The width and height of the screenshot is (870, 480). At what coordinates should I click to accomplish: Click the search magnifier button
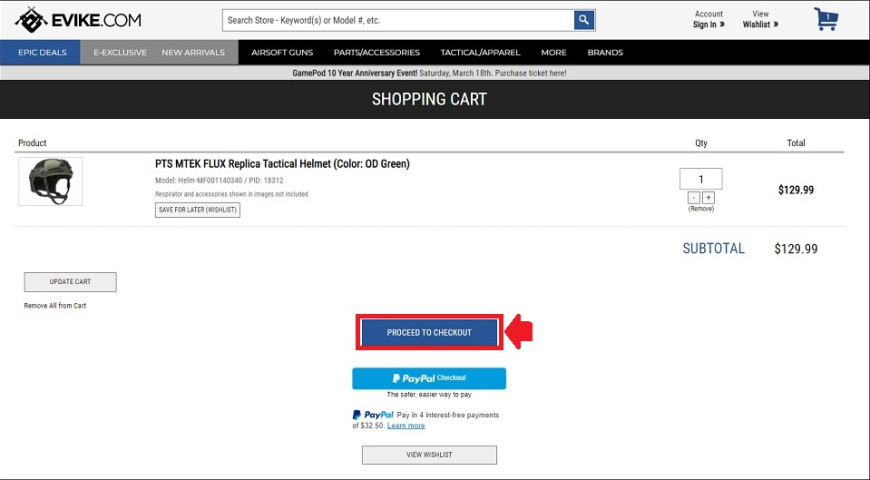pos(584,21)
